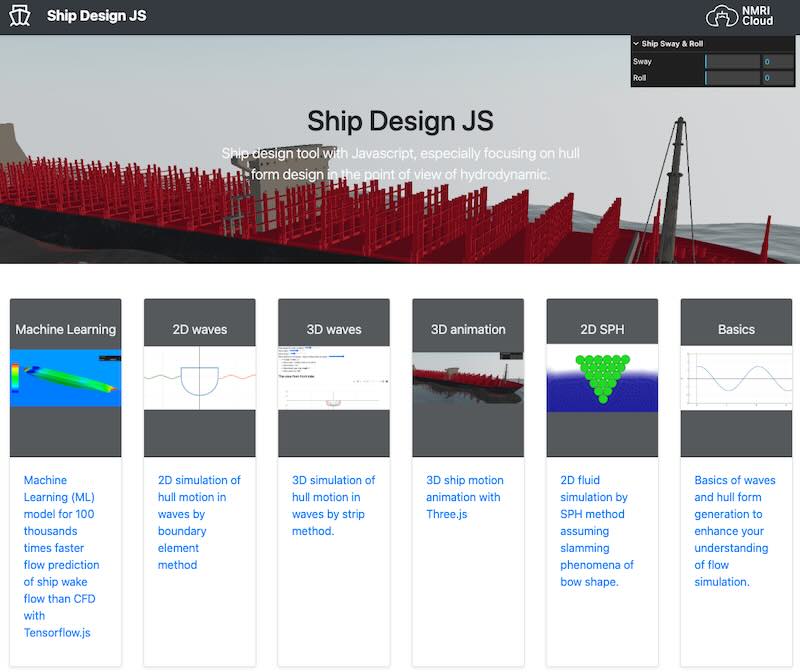800x672 pixels.
Task: Click the 3D simulation by strip method link
Action: click(333, 505)
